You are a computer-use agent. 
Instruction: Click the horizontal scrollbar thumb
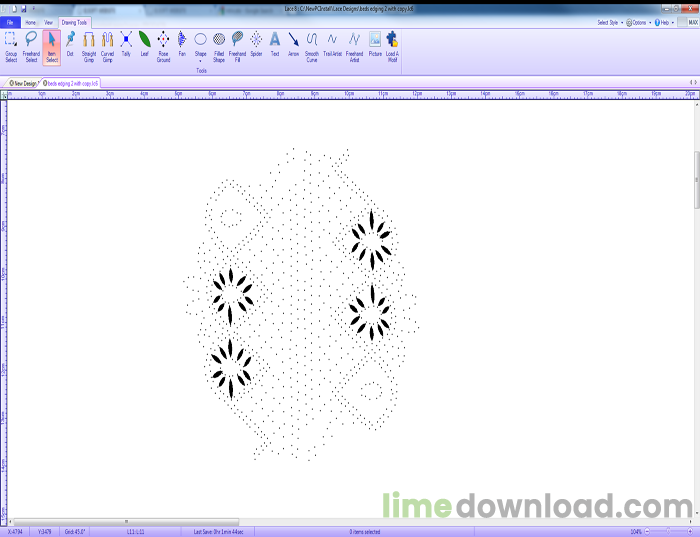point(126,521)
